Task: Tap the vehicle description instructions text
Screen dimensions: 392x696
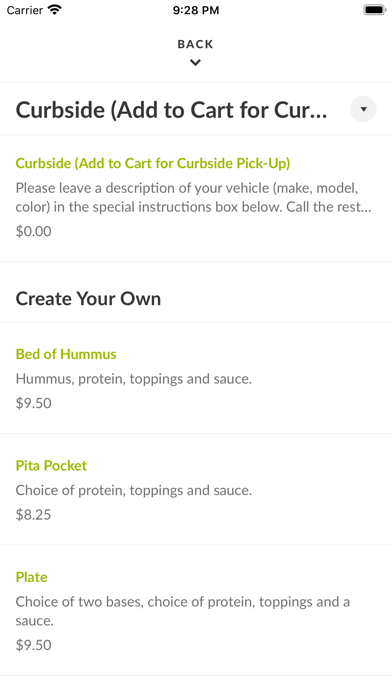Action: [x=194, y=198]
